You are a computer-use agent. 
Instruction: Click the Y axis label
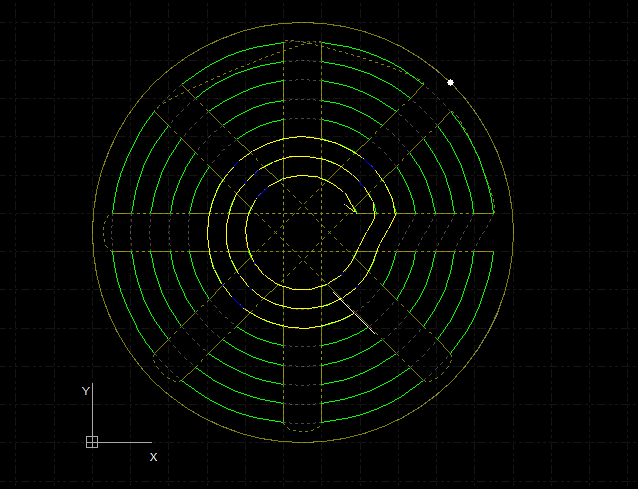(x=85, y=391)
